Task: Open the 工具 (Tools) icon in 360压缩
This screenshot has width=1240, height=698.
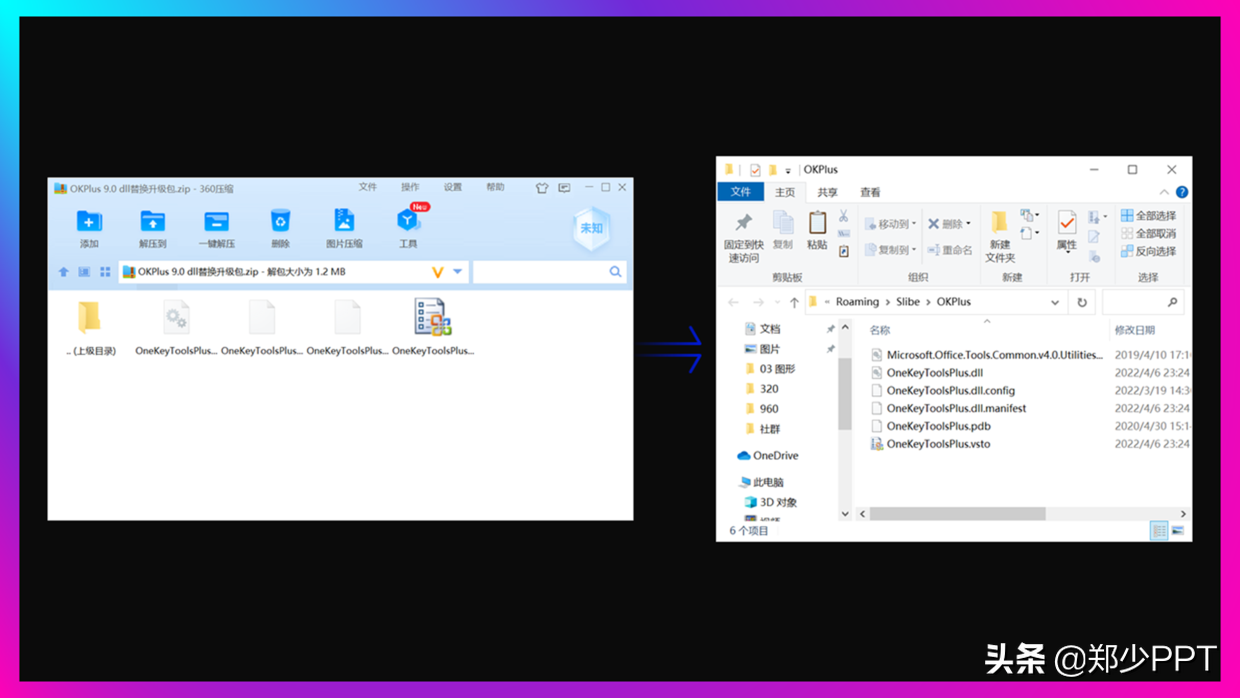Action: click(408, 221)
